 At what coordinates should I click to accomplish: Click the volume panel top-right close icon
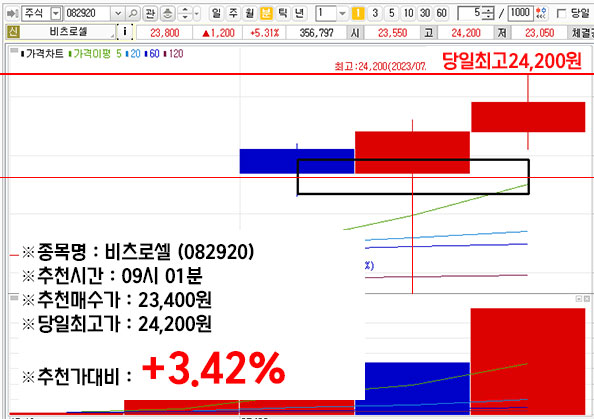(586, 299)
